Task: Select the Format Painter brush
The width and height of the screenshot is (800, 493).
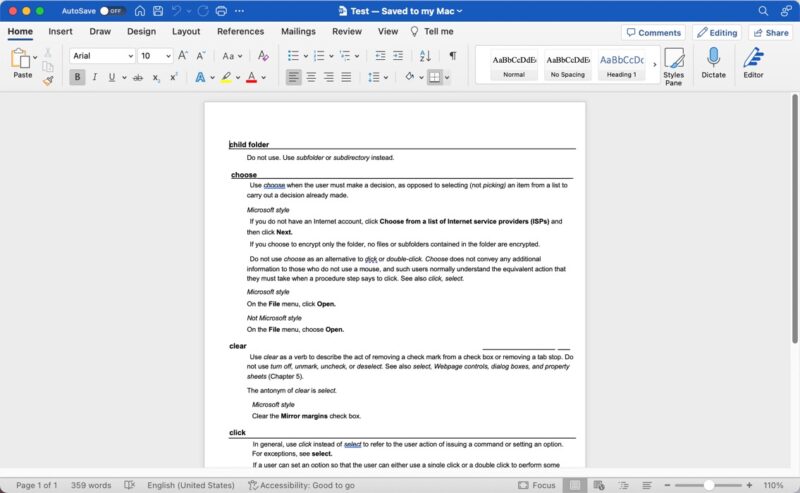Action: point(48,81)
